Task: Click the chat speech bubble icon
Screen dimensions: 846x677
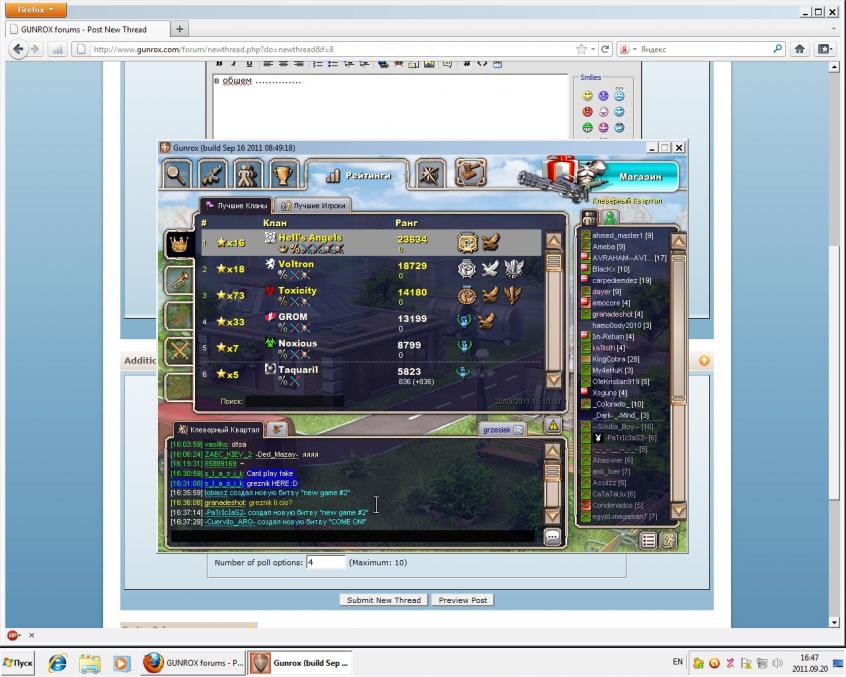Action: pos(552,537)
